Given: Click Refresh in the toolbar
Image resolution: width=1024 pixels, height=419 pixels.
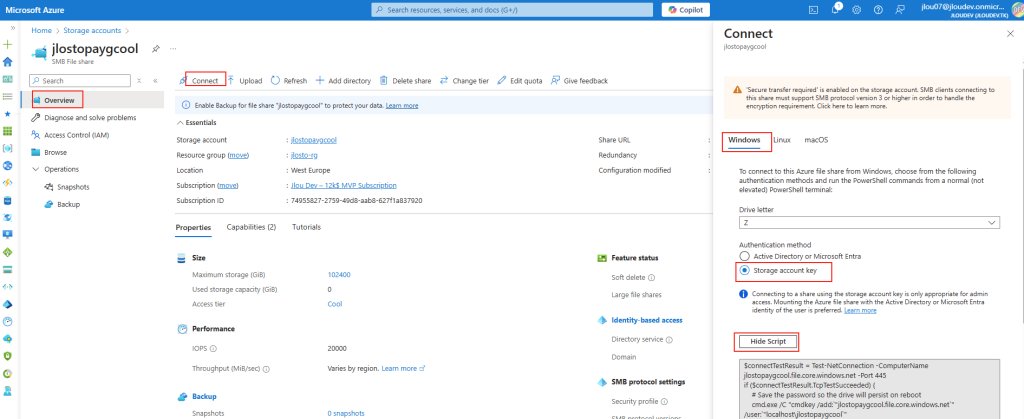Looking at the screenshot, I should (289, 81).
